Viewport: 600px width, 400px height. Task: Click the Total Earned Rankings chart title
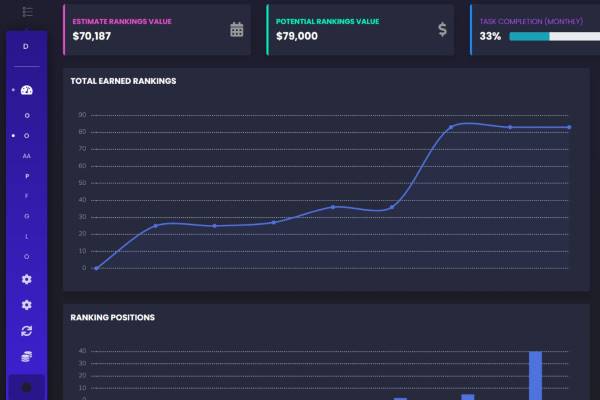click(123, 81)
